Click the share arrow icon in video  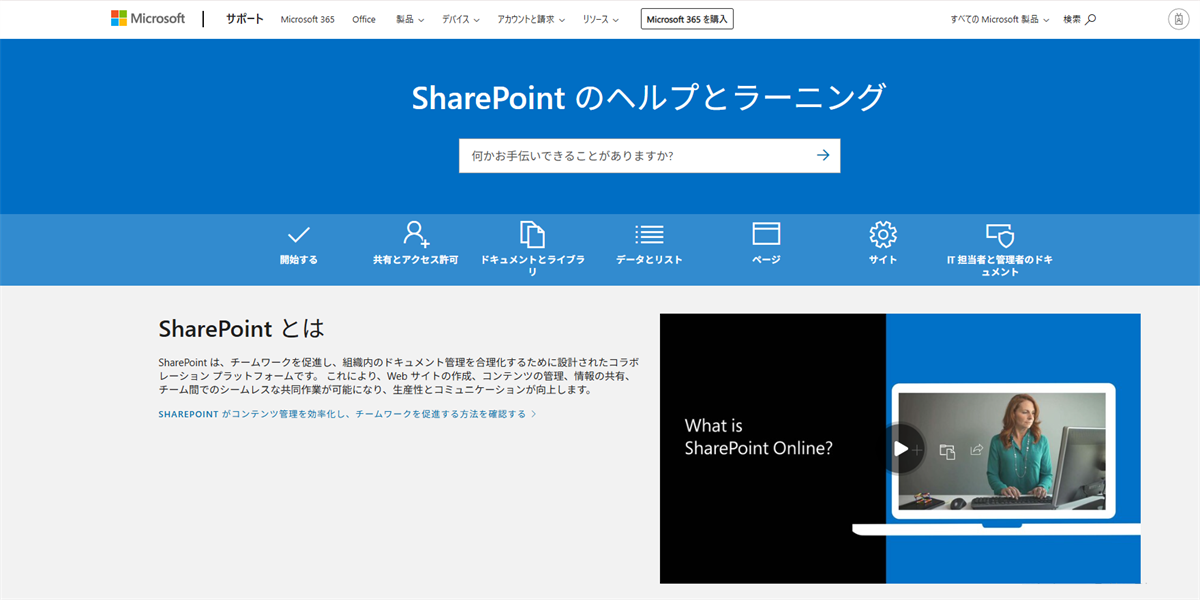978,451
